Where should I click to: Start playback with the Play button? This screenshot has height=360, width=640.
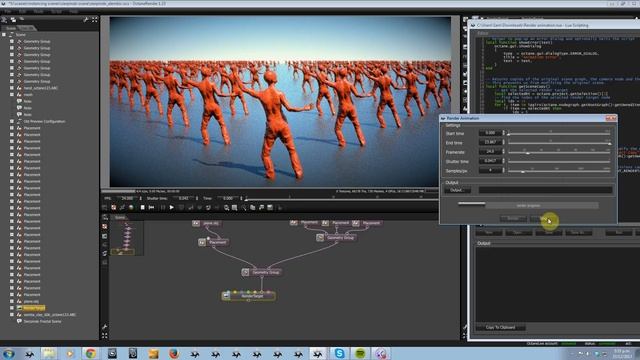point(171,208)
